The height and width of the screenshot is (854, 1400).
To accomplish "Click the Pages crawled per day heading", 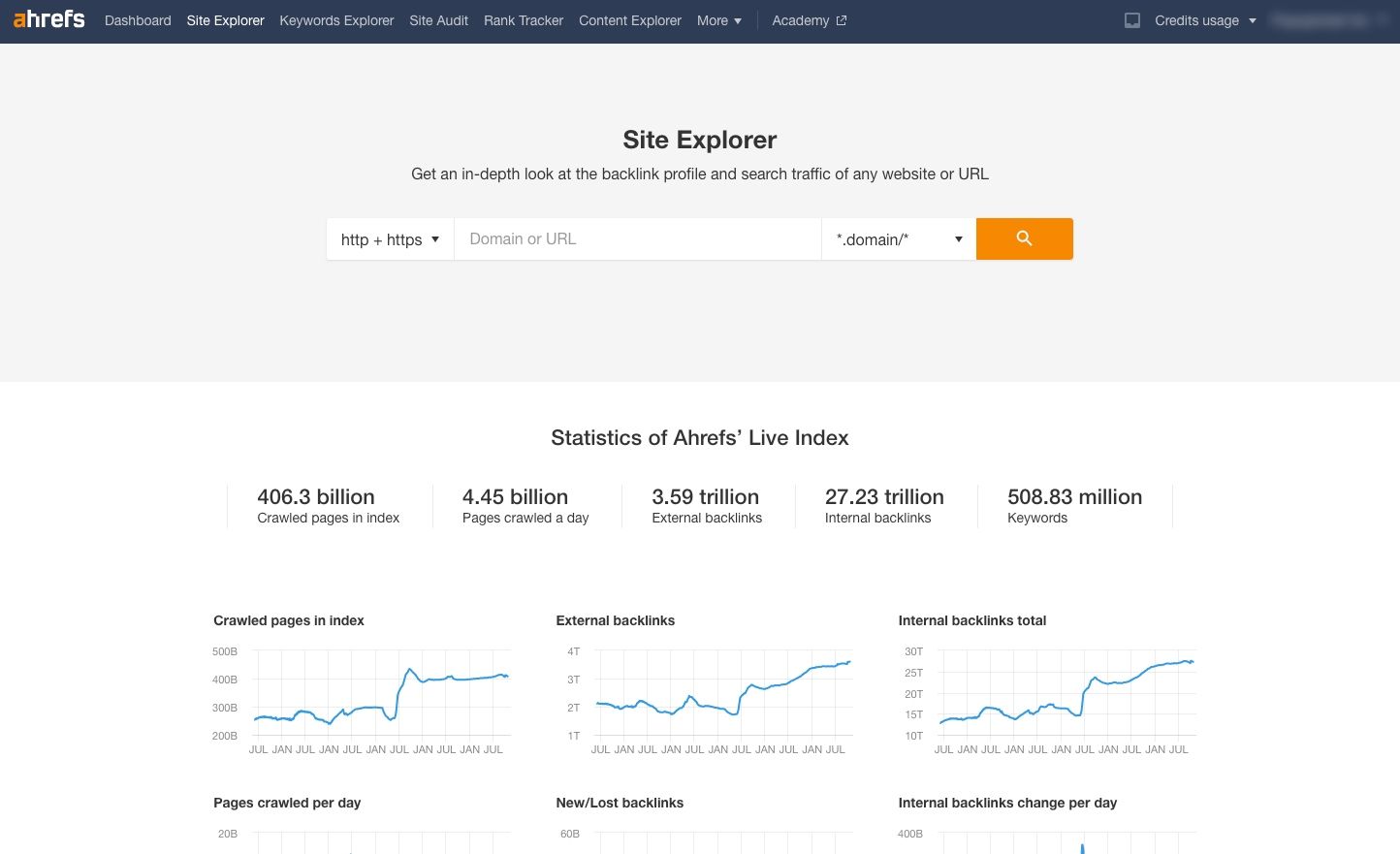I will pyautogui.click(x=287, y=803).
